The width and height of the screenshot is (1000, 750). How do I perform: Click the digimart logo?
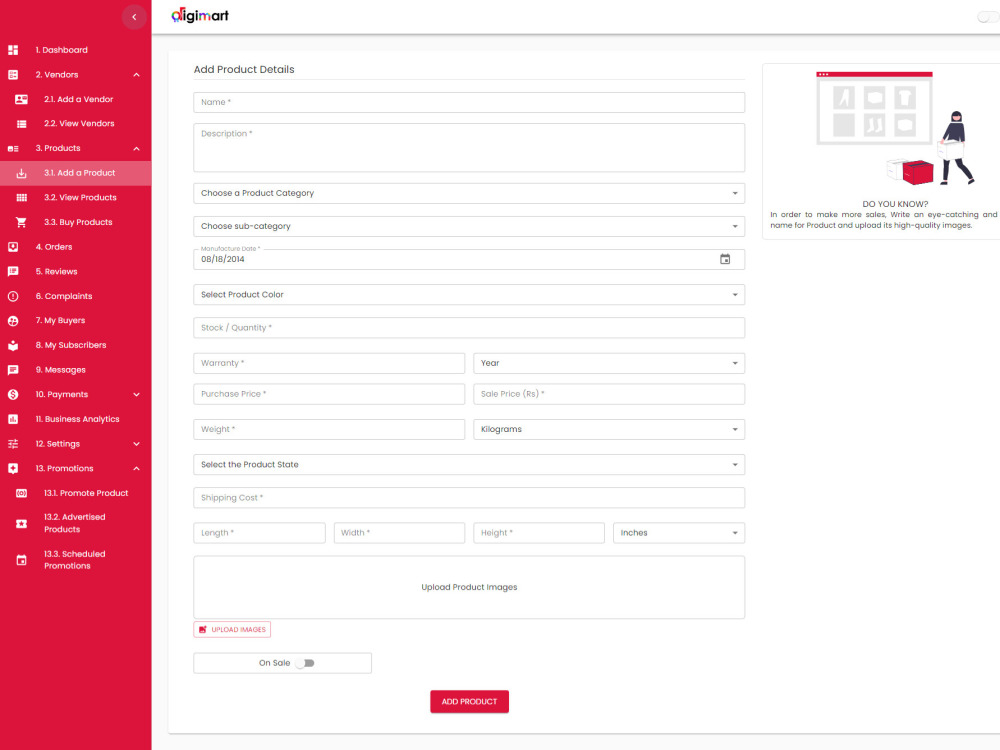200,16
